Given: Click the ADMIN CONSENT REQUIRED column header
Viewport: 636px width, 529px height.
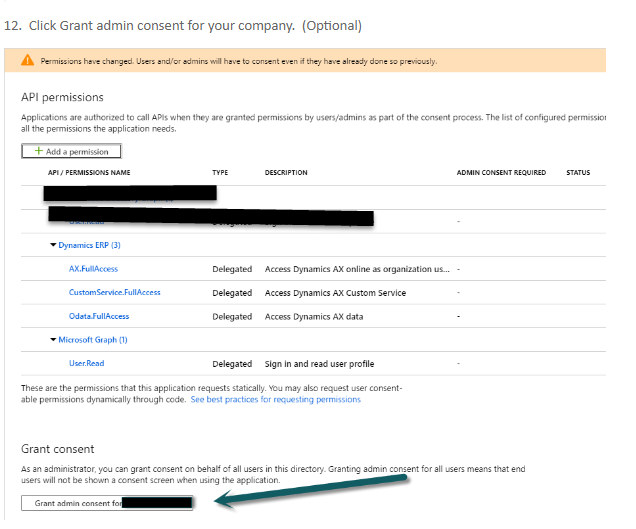Looking at the screenshot, I should point(501,172).
